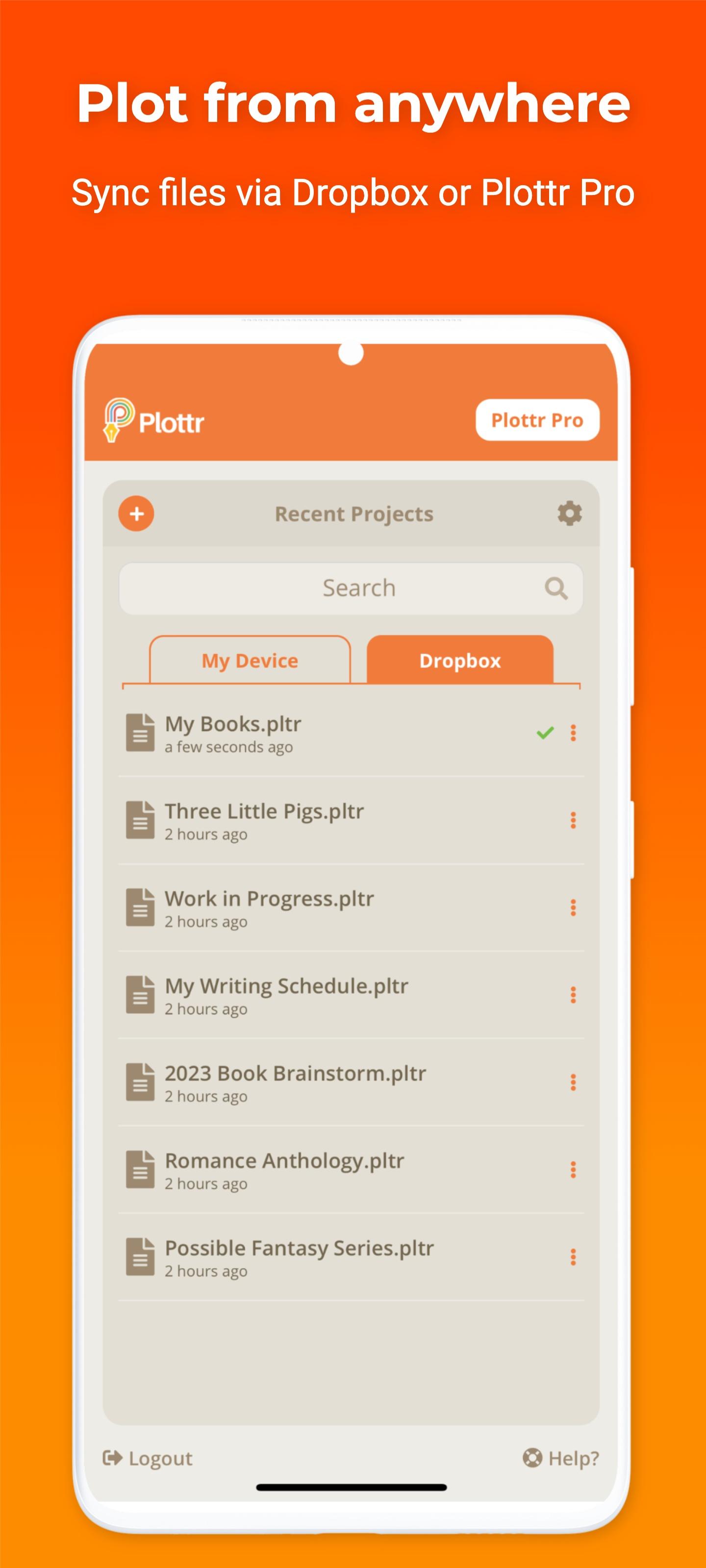Tap the search magnifier icon

tap(556, 588)
